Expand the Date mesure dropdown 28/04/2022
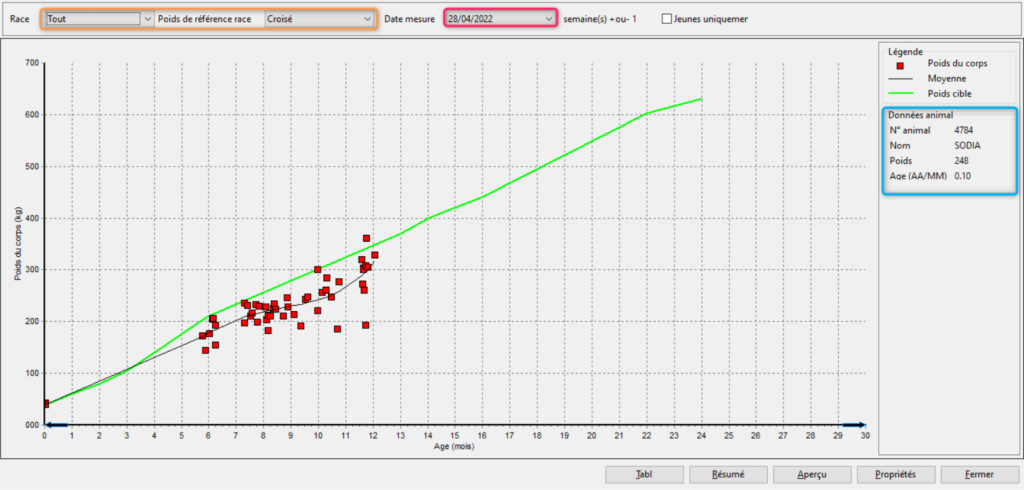The height and width of the screenshot is (490, 1024). (x=549, y=19)
